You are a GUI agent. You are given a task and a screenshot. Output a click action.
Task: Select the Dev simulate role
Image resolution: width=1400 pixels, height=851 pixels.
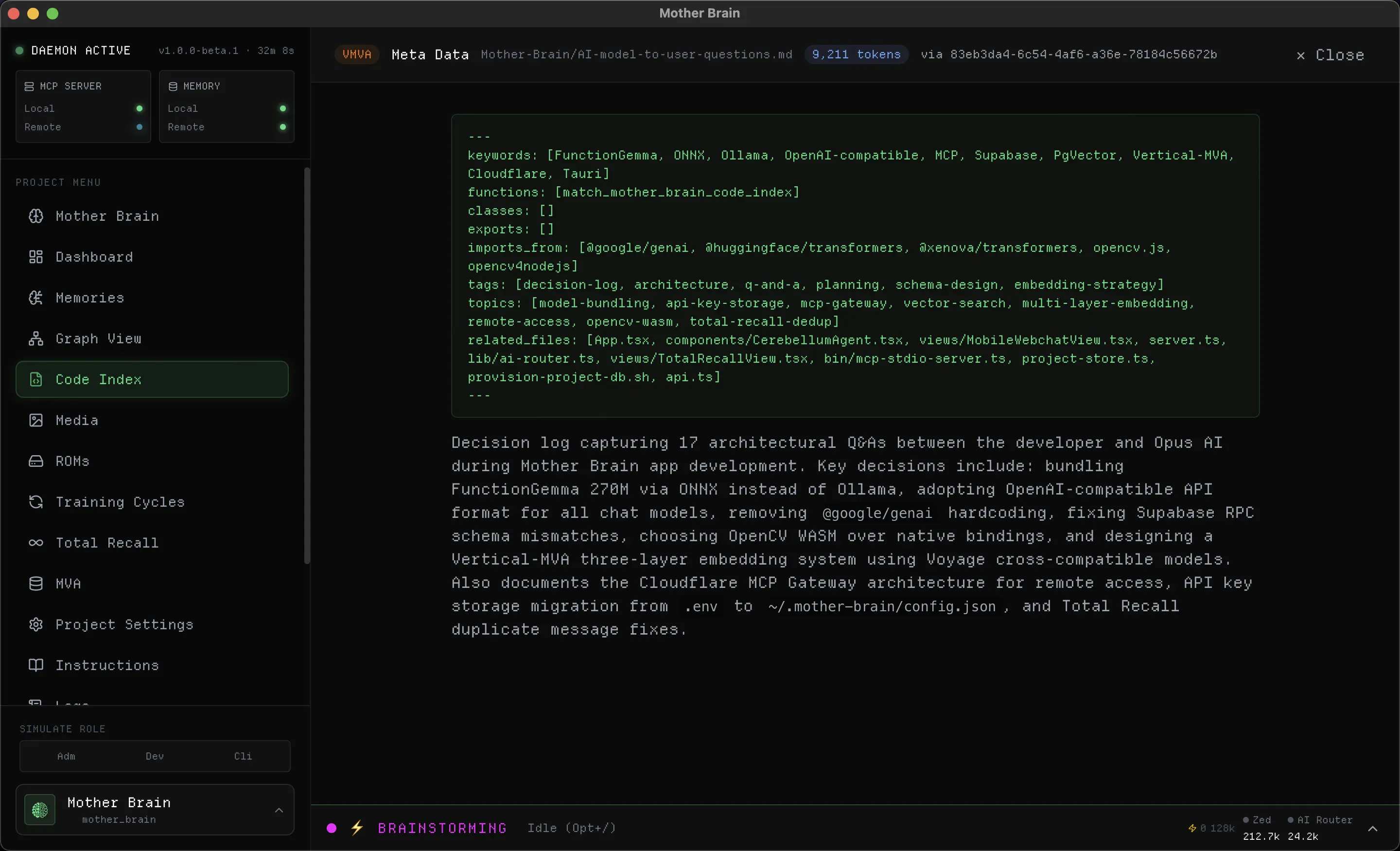(x=155, y=756)
